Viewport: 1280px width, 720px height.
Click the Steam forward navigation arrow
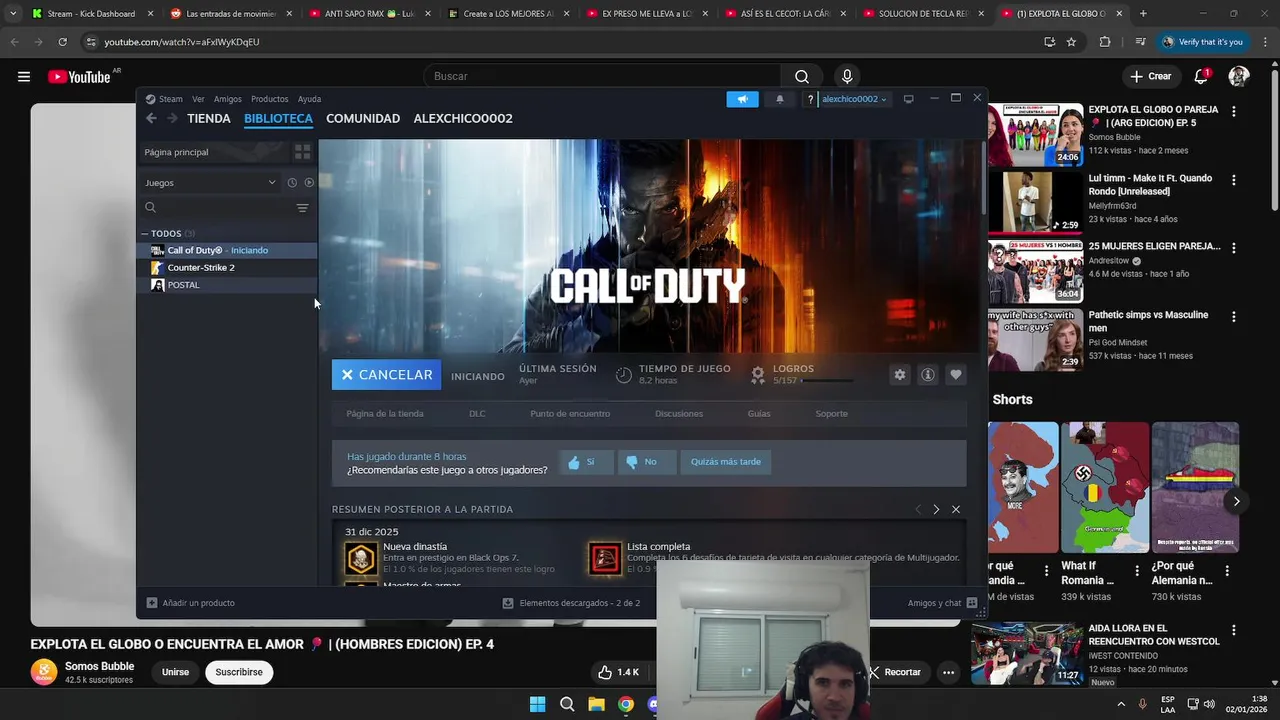[x=172, y=118]
